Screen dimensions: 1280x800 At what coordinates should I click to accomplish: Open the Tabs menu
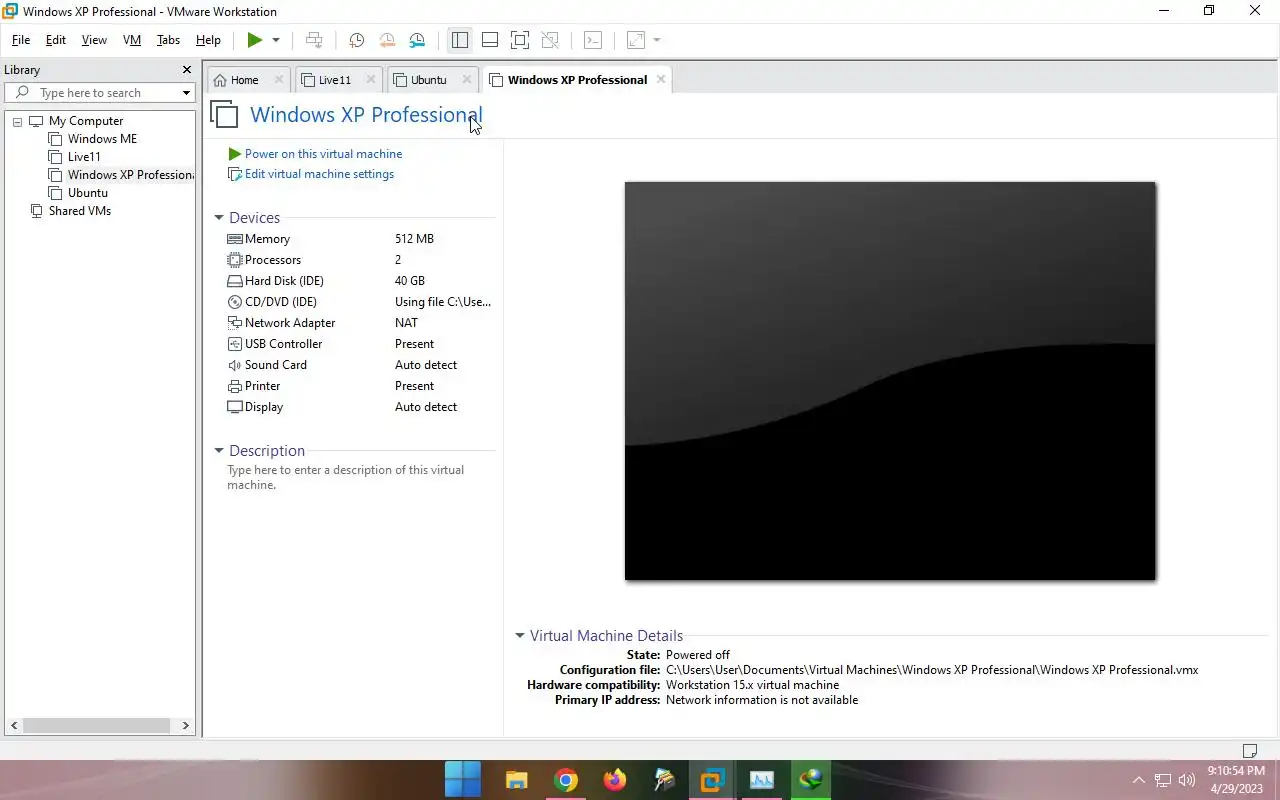[168, 40]
